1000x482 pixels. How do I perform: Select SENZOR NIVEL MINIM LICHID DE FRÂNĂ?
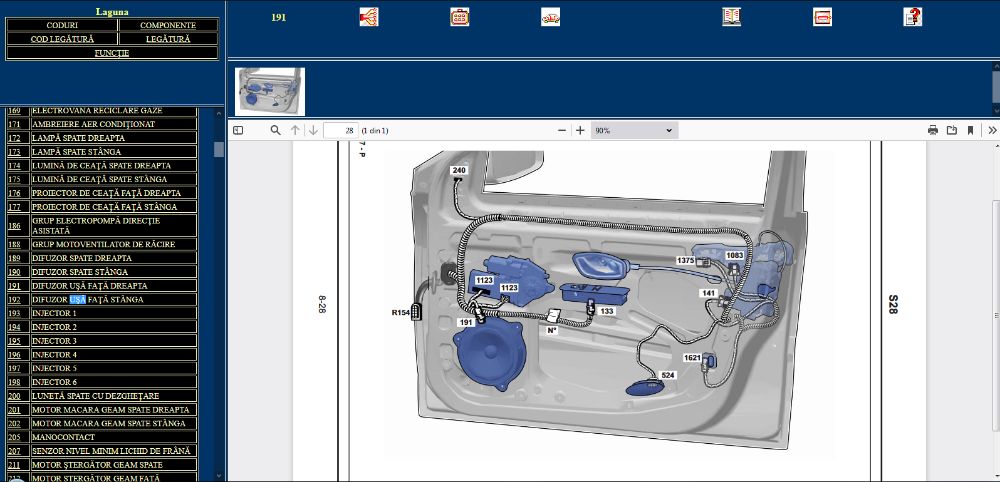114,451
